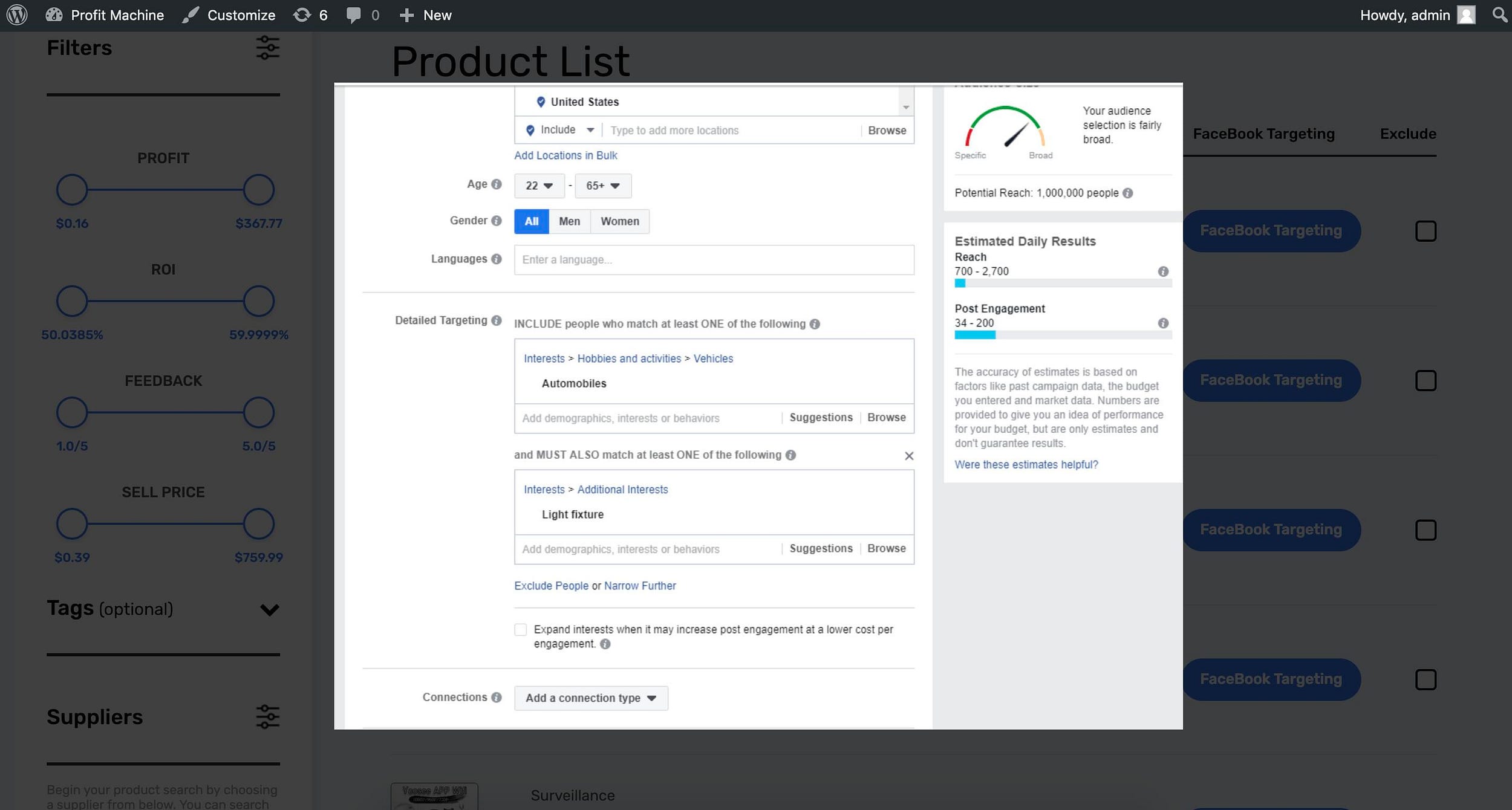Image resolution: width=1512 pixels, height=810 pixels.
Task: Expand the Tags optional section
Action: 269,609
